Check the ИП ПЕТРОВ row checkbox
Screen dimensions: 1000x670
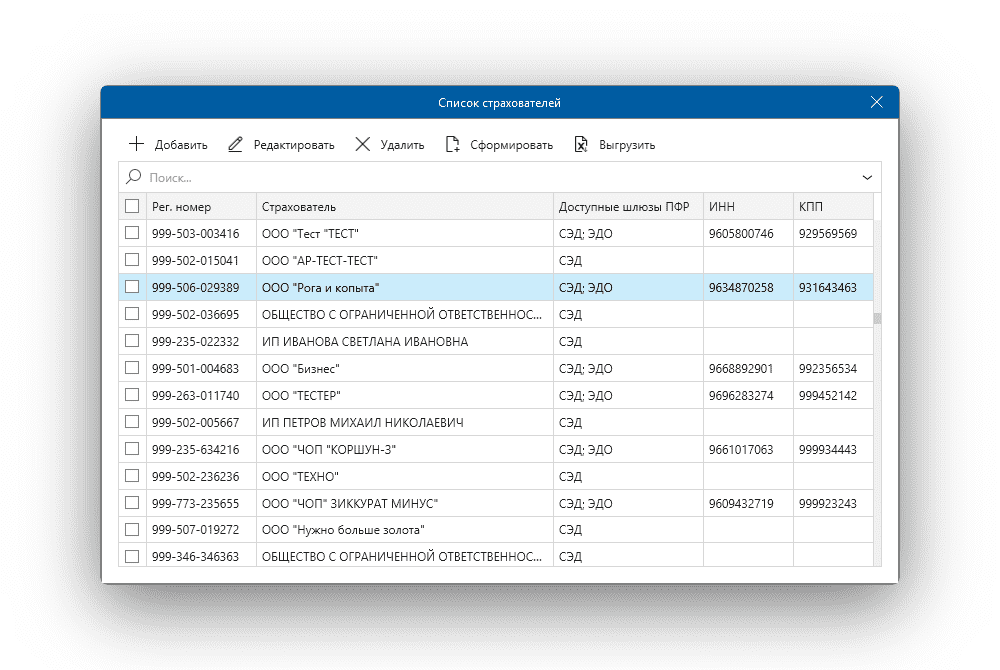coord(132,421)
